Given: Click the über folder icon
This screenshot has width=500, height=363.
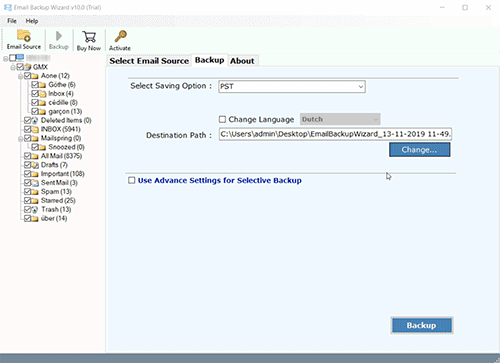Looking at the screenshot, I should point(35,219).
